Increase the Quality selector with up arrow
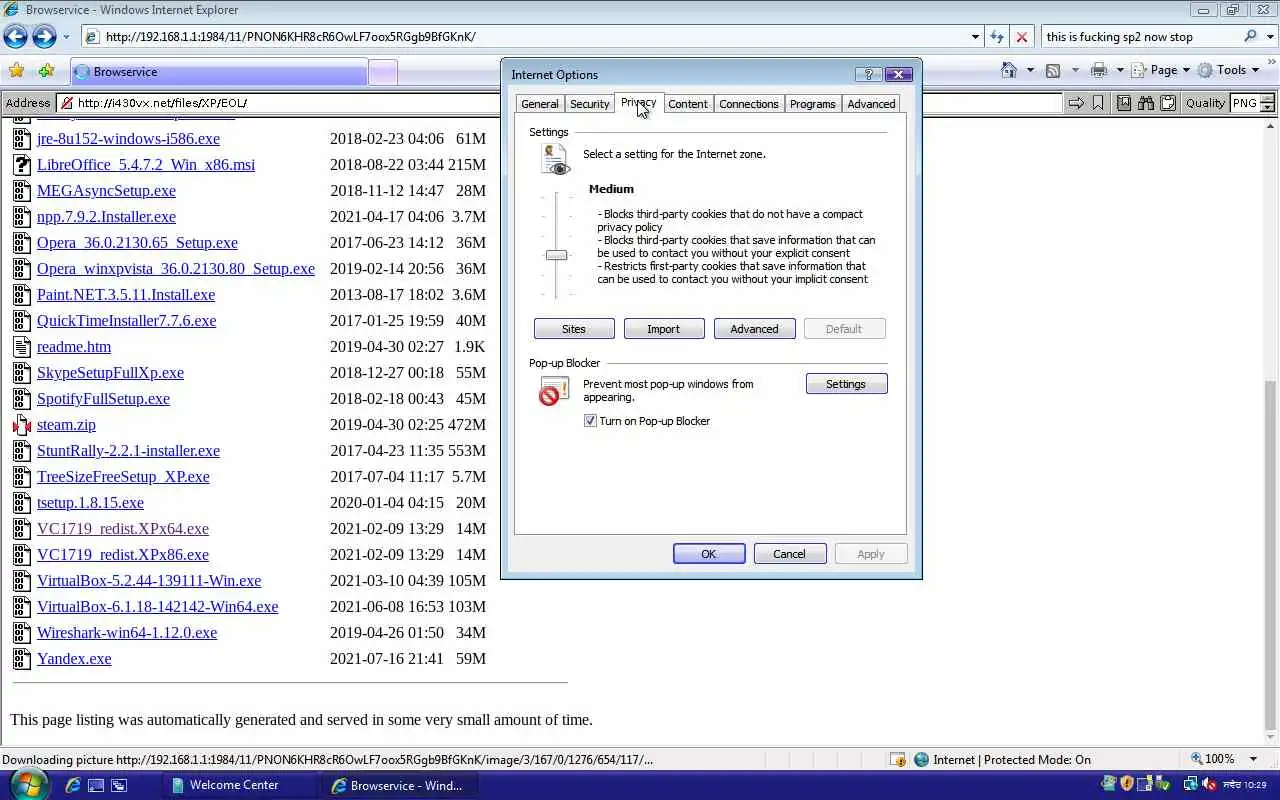The width and height of the screenshot is (1280, 800). click(x=1268, y=99)
